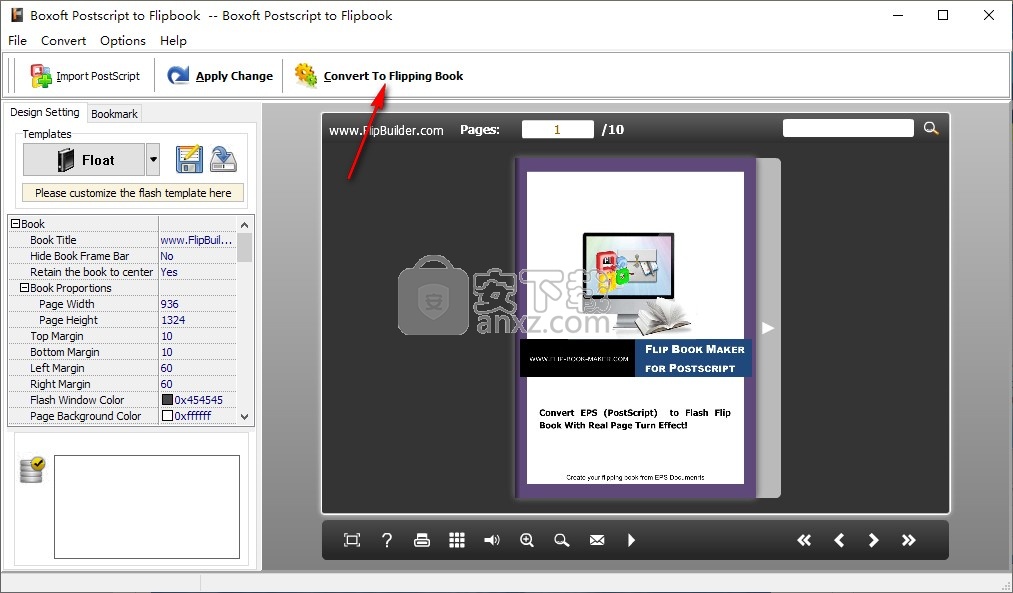
Task: Click the search magnifier in flipbook top bar
Action: [x=931, y=129]
